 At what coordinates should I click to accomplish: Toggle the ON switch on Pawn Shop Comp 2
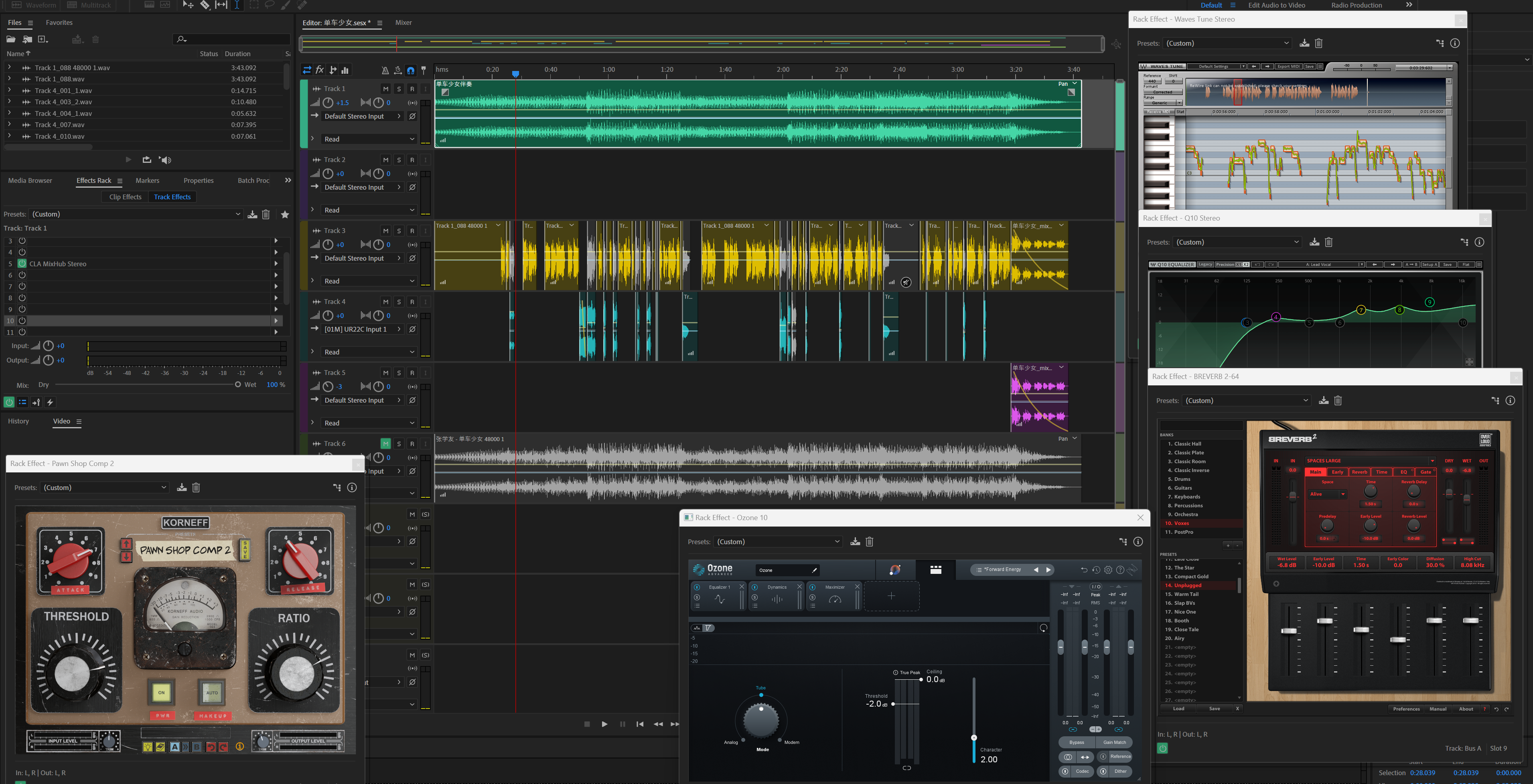coord(161,692)
